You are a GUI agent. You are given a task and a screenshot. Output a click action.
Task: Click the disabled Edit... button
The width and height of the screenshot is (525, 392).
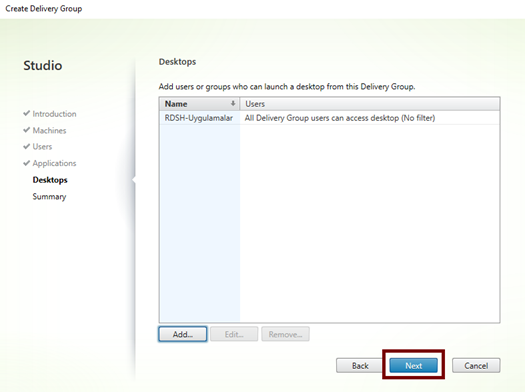click(x=234, y=334)
